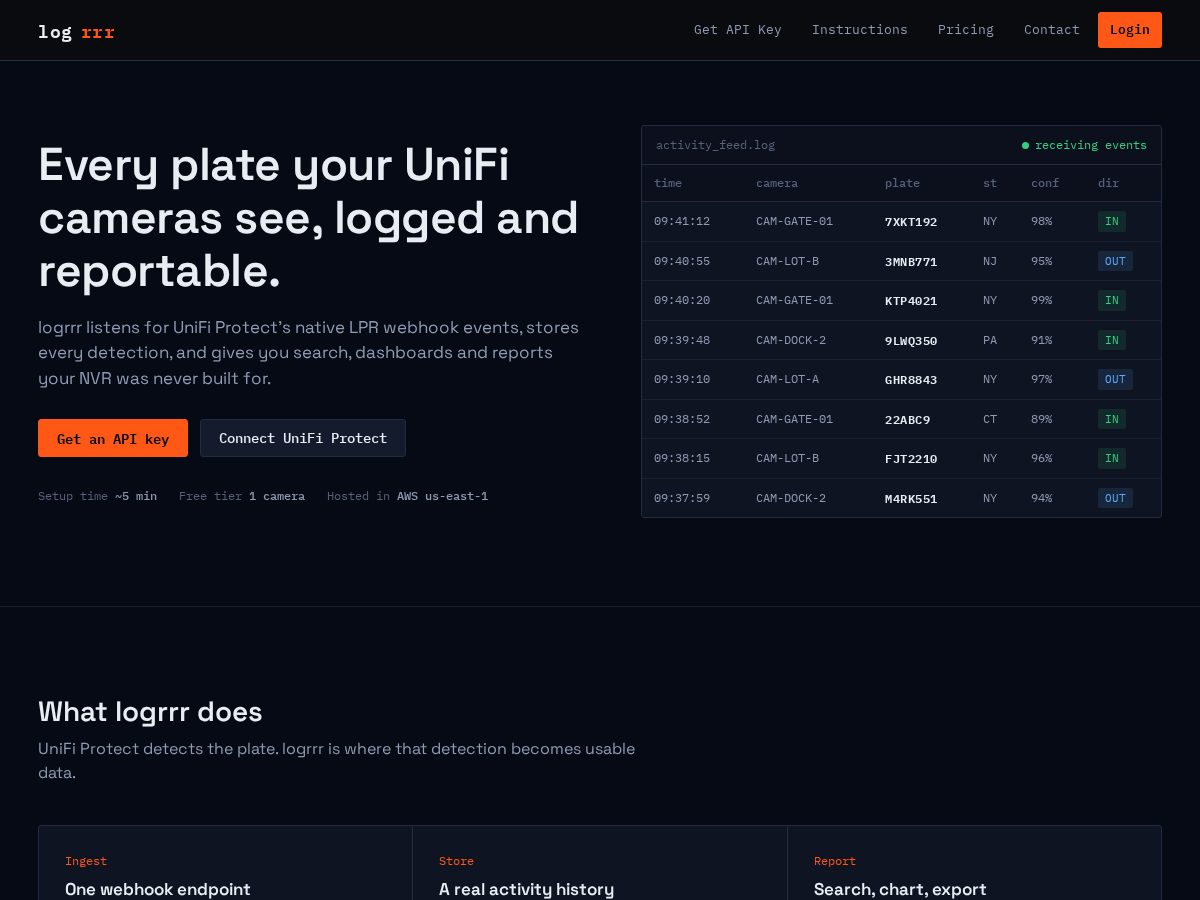Click timestamp 09:41:12
The height and width of the screenshot is (900, 1200).
tap(682, 221)
